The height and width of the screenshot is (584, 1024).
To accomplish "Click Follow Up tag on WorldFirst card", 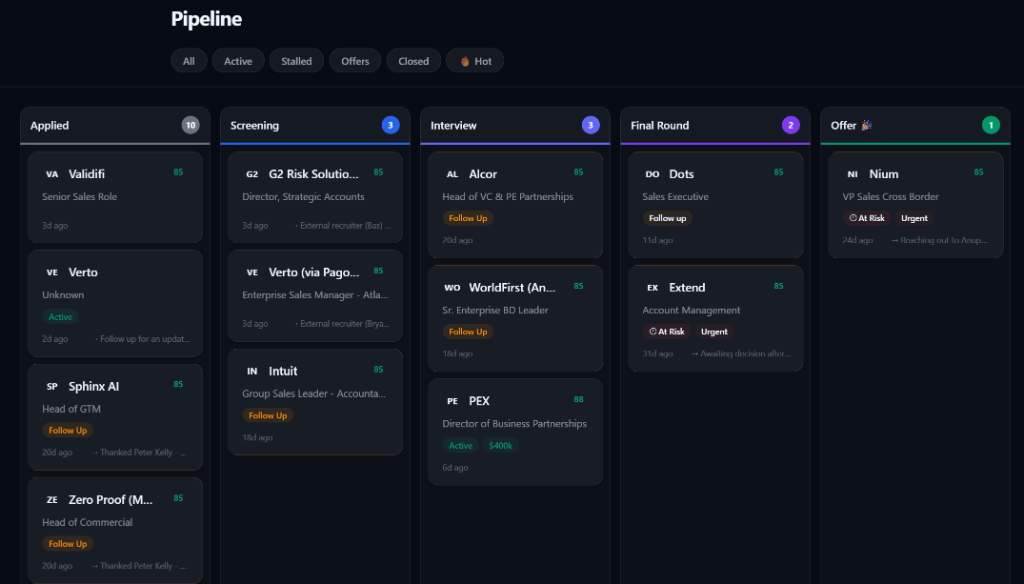I will [x=468, y=332].
